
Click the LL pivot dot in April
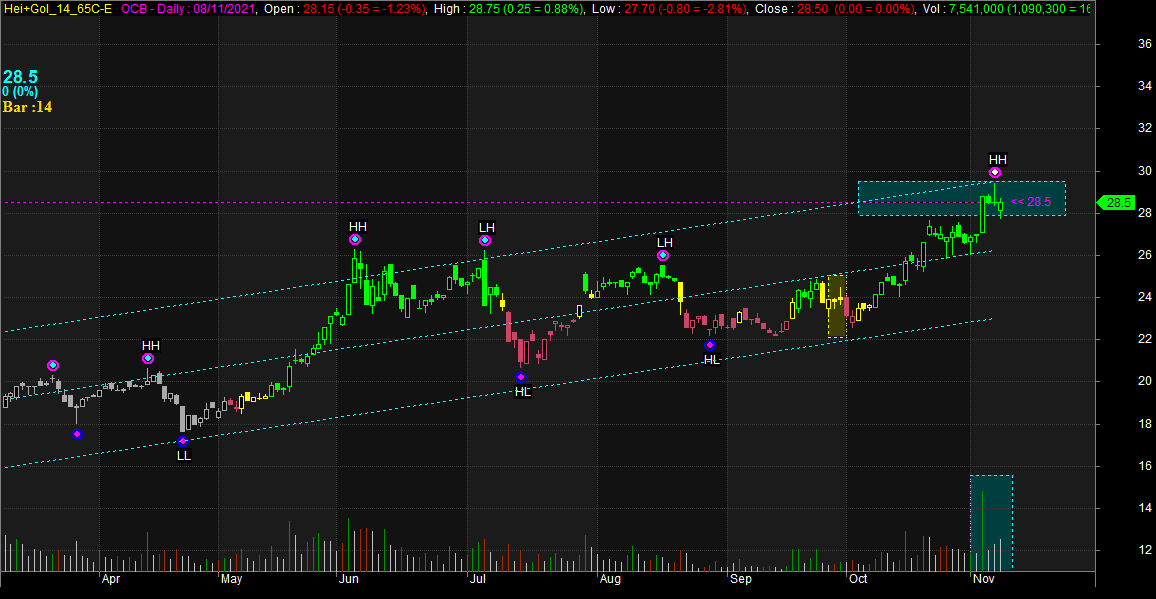182,441
